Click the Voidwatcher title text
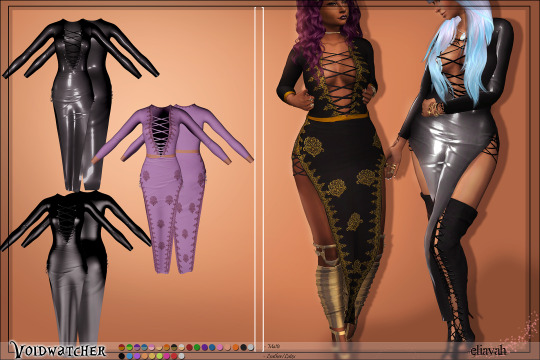 pos(58,350)
